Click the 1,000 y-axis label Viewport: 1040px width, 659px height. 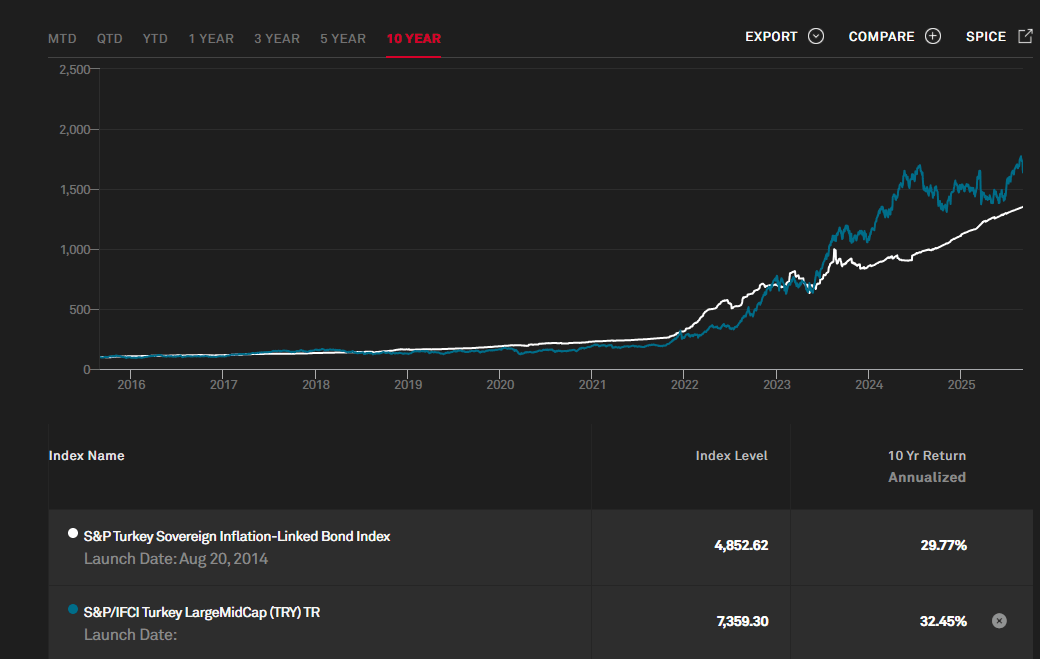coord(75,249)
